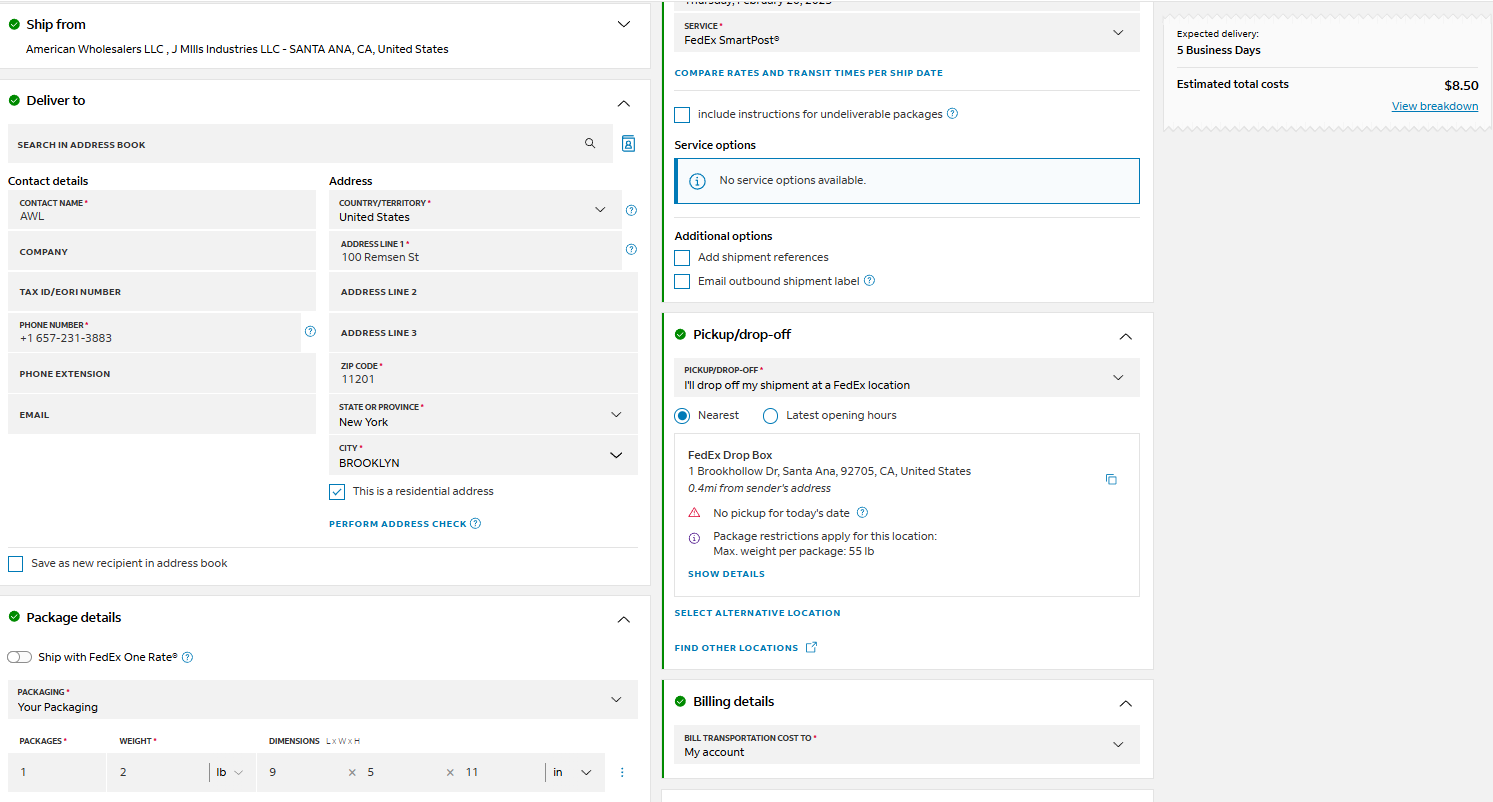
Task: Click help icon next to FedEx One Rate
Action: (187, 657)
